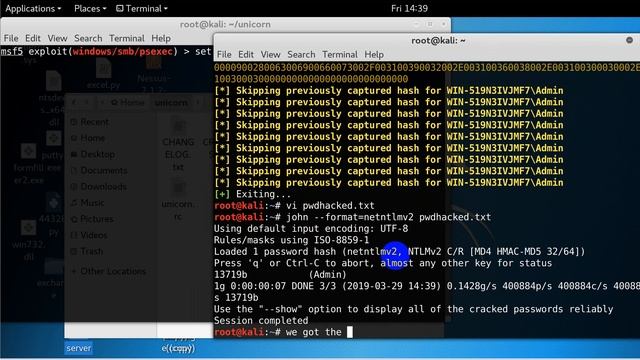Select Pictures in file manager sidebar
This screenshot has height=360, width=640.
[x=96, y=219]
